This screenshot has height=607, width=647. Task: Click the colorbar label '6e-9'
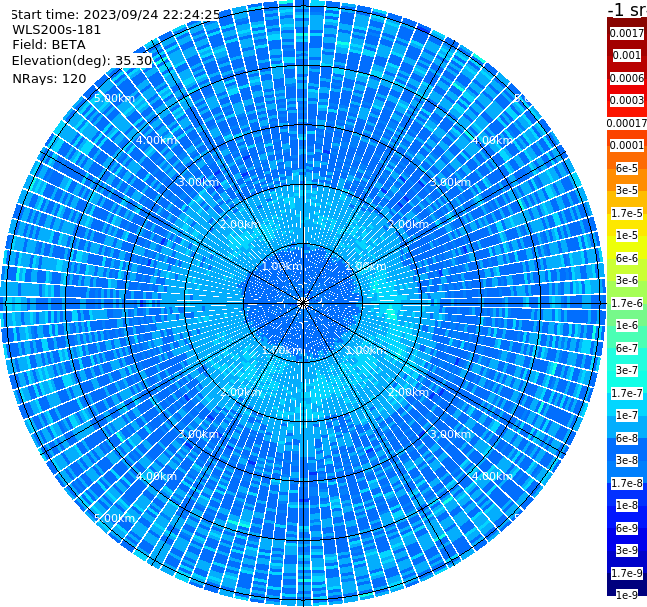click(627, 528)
